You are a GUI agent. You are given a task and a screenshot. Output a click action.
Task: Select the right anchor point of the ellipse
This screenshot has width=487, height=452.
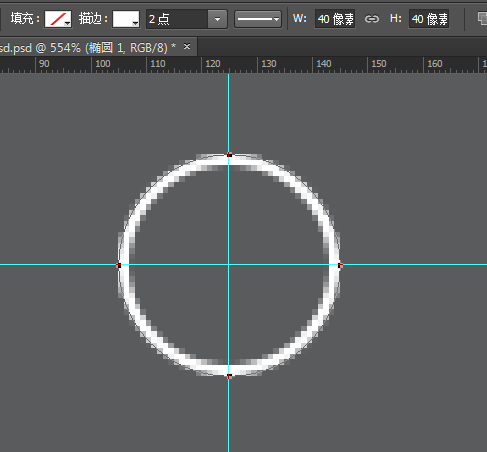click(340, 265)
